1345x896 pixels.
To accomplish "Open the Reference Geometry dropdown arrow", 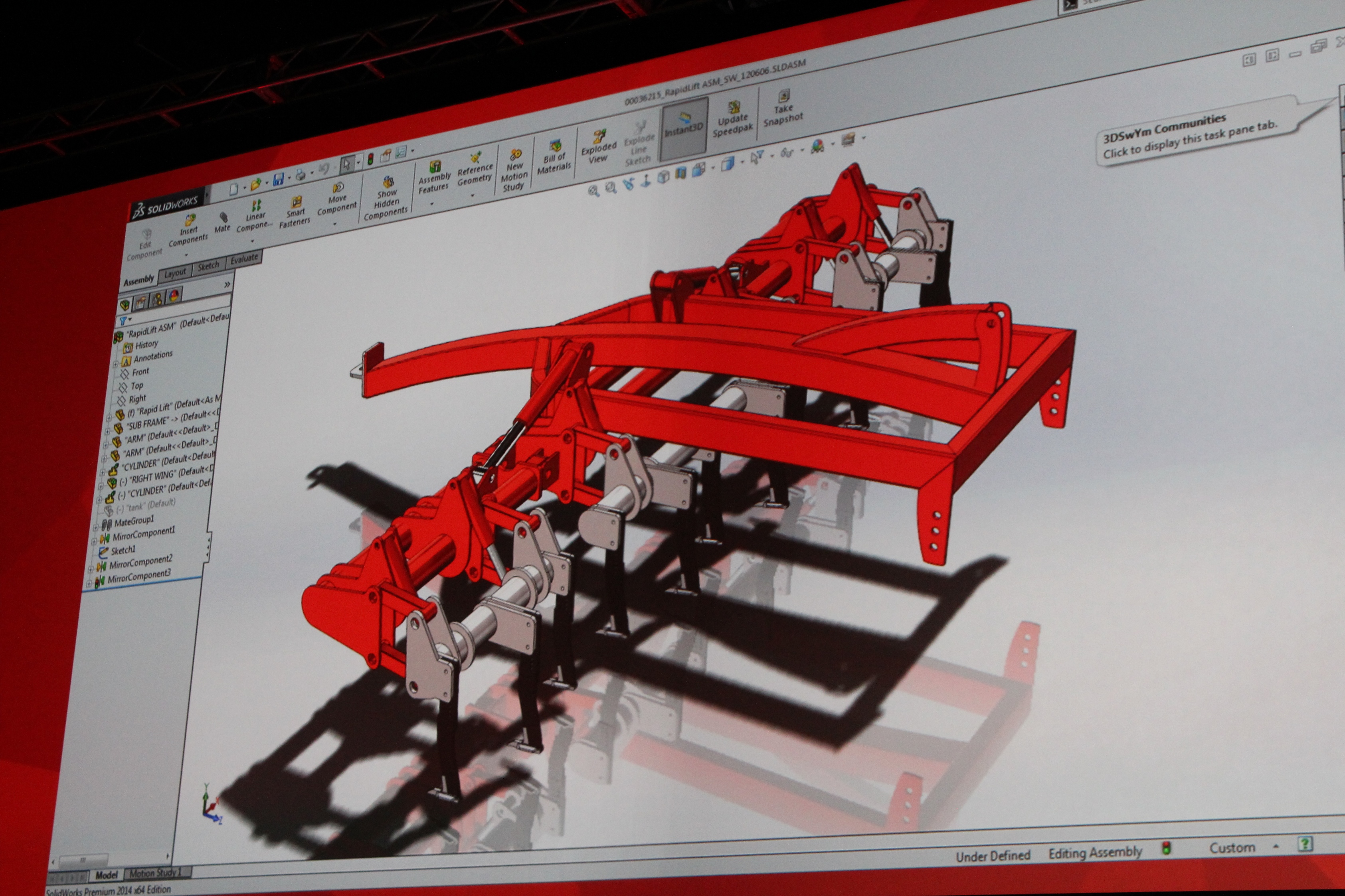I will click(x=473, y=195).
